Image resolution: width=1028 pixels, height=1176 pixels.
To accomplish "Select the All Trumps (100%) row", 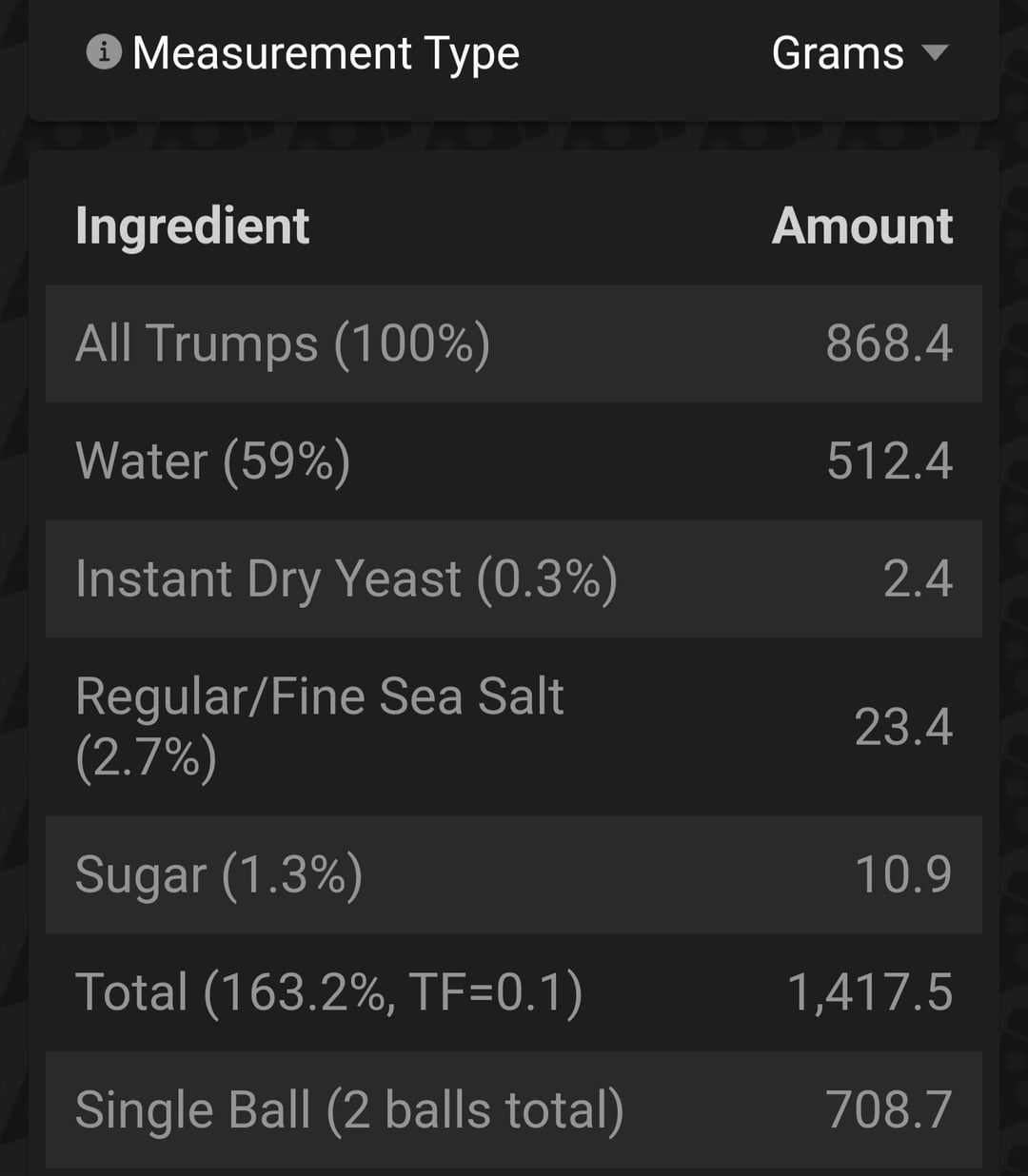I will point(283,343).
